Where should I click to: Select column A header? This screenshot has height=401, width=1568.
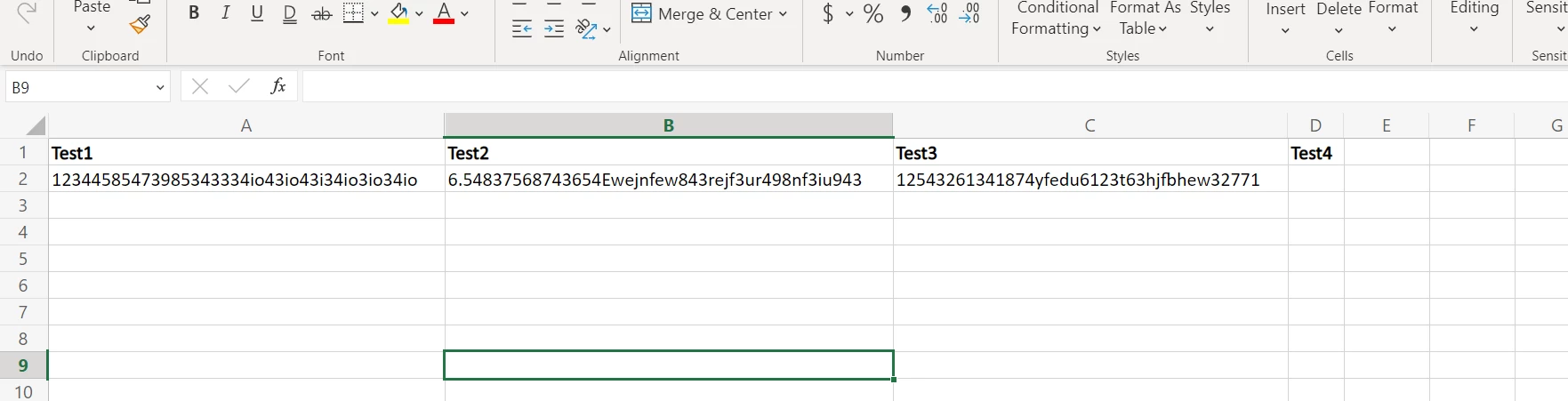tap(246, 125)
